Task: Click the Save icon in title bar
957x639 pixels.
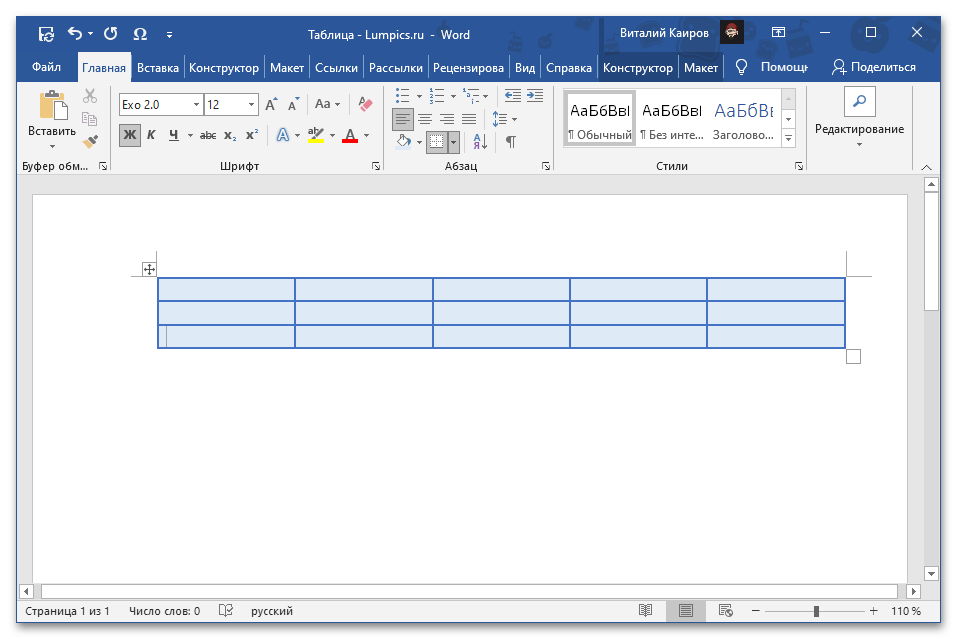Action: tap(46, 34)
